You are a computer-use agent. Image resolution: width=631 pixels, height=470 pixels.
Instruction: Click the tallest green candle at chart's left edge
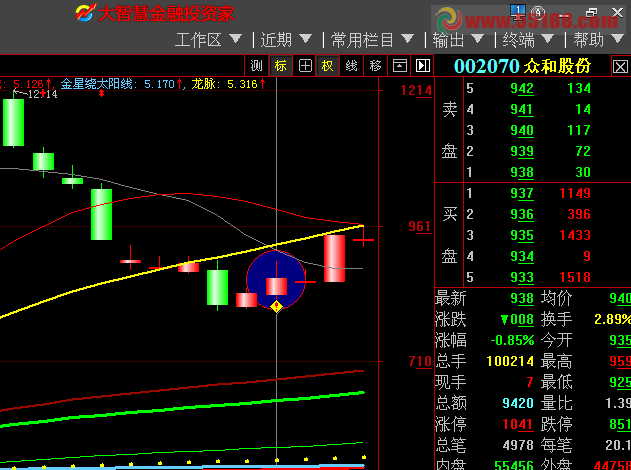click(13, 122)
